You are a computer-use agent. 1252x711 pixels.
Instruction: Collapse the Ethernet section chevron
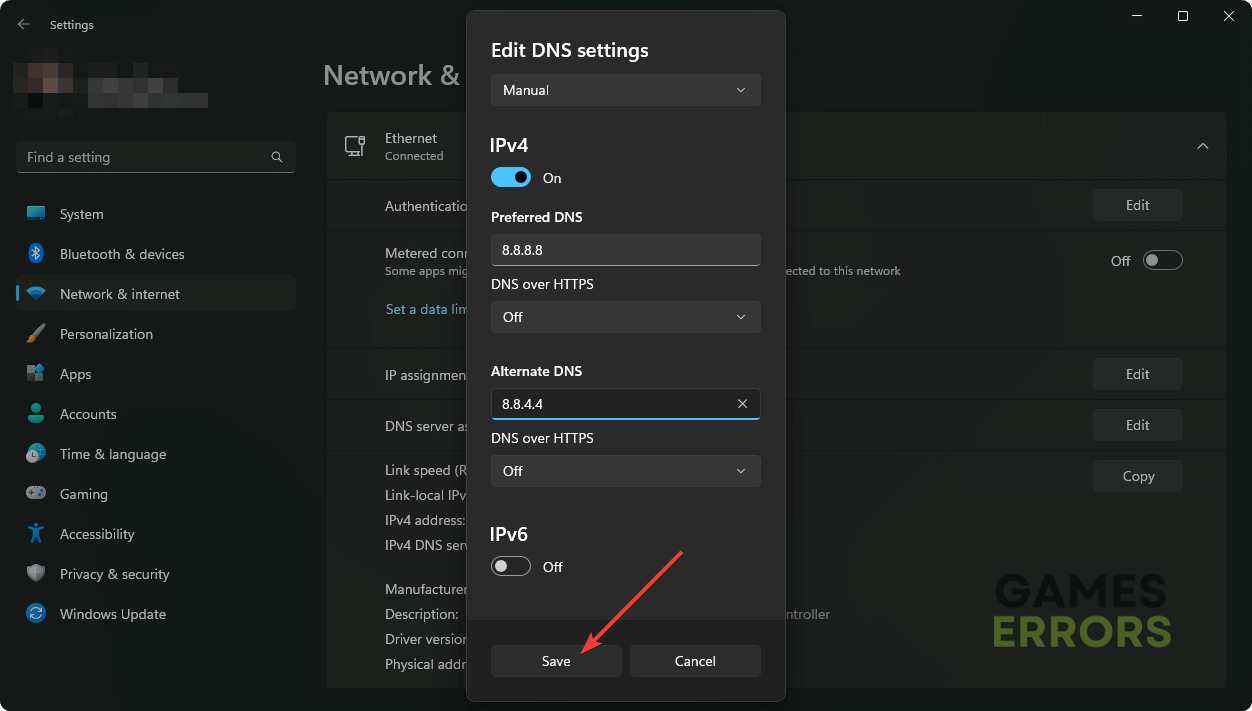pos(1203,146)
